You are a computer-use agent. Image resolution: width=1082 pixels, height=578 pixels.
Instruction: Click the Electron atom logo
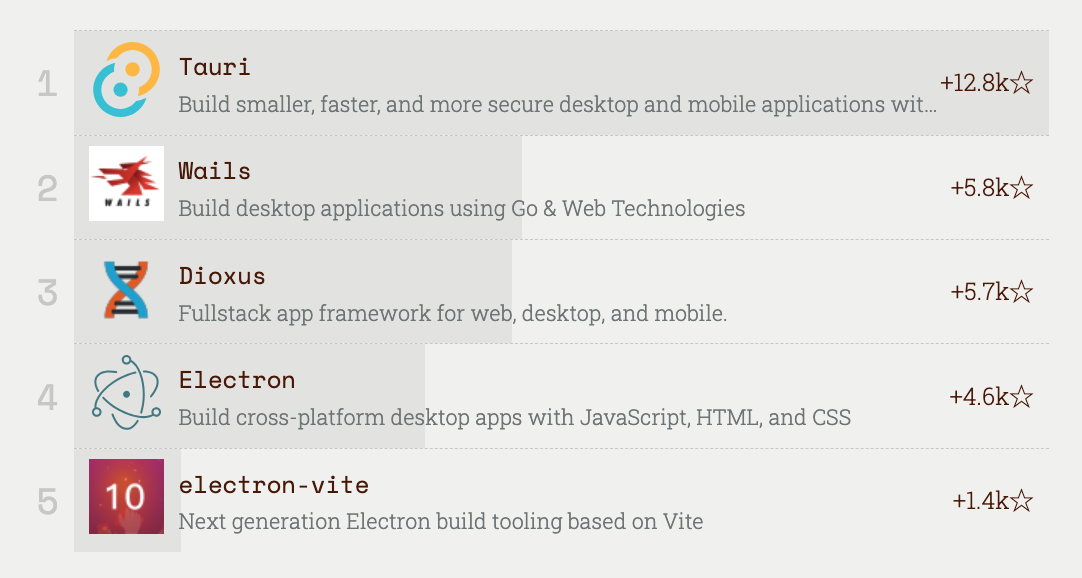pyautogui.click(x=126, y=393)
